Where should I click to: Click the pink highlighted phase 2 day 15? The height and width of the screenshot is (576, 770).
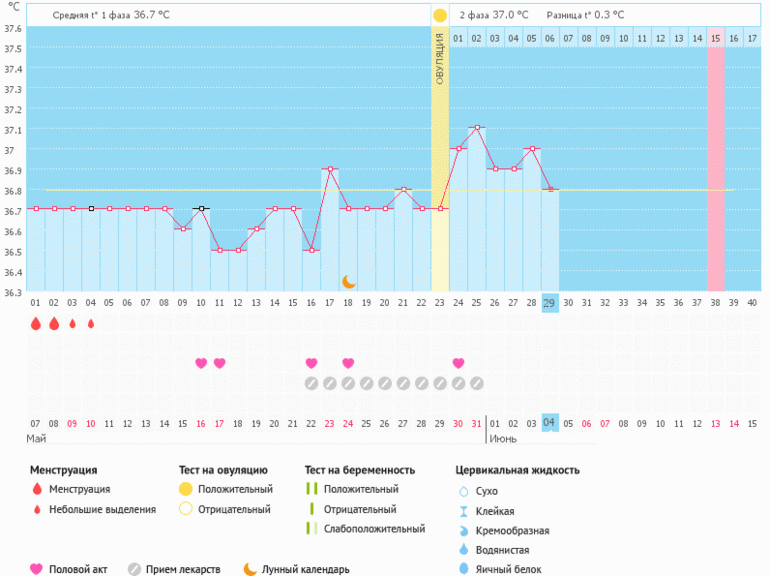pyautogui.click(x=715, y=38)
